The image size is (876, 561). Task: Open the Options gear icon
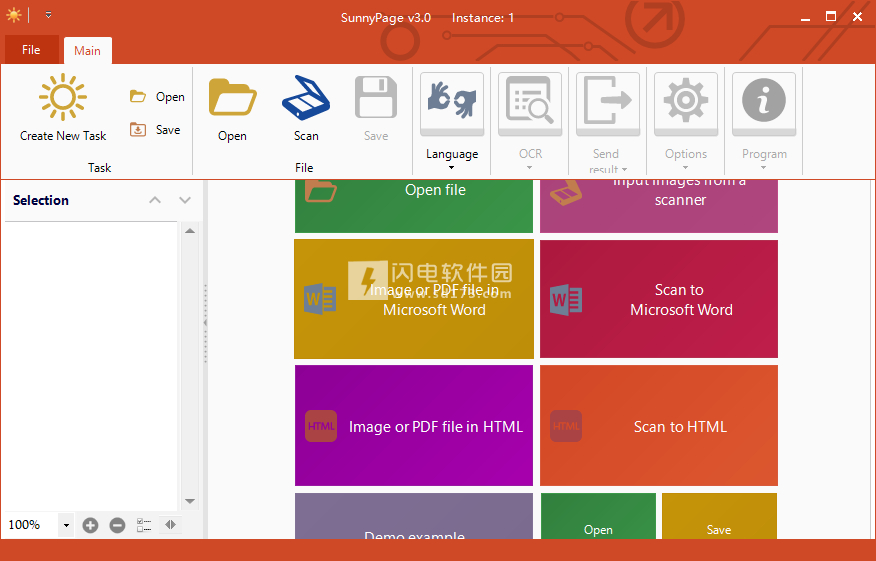pyautogui.click(x=686, y=104)
